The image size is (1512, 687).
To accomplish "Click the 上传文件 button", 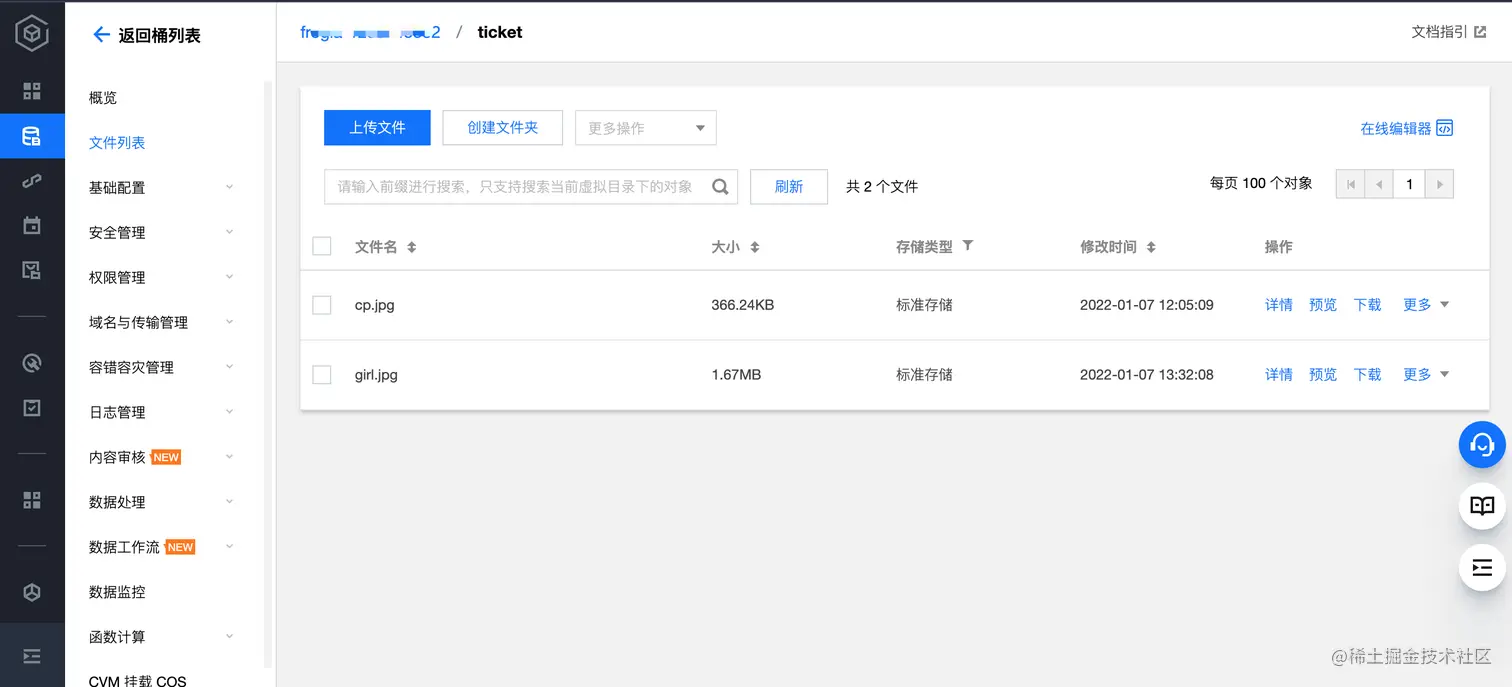I will (x=377, y=128).
